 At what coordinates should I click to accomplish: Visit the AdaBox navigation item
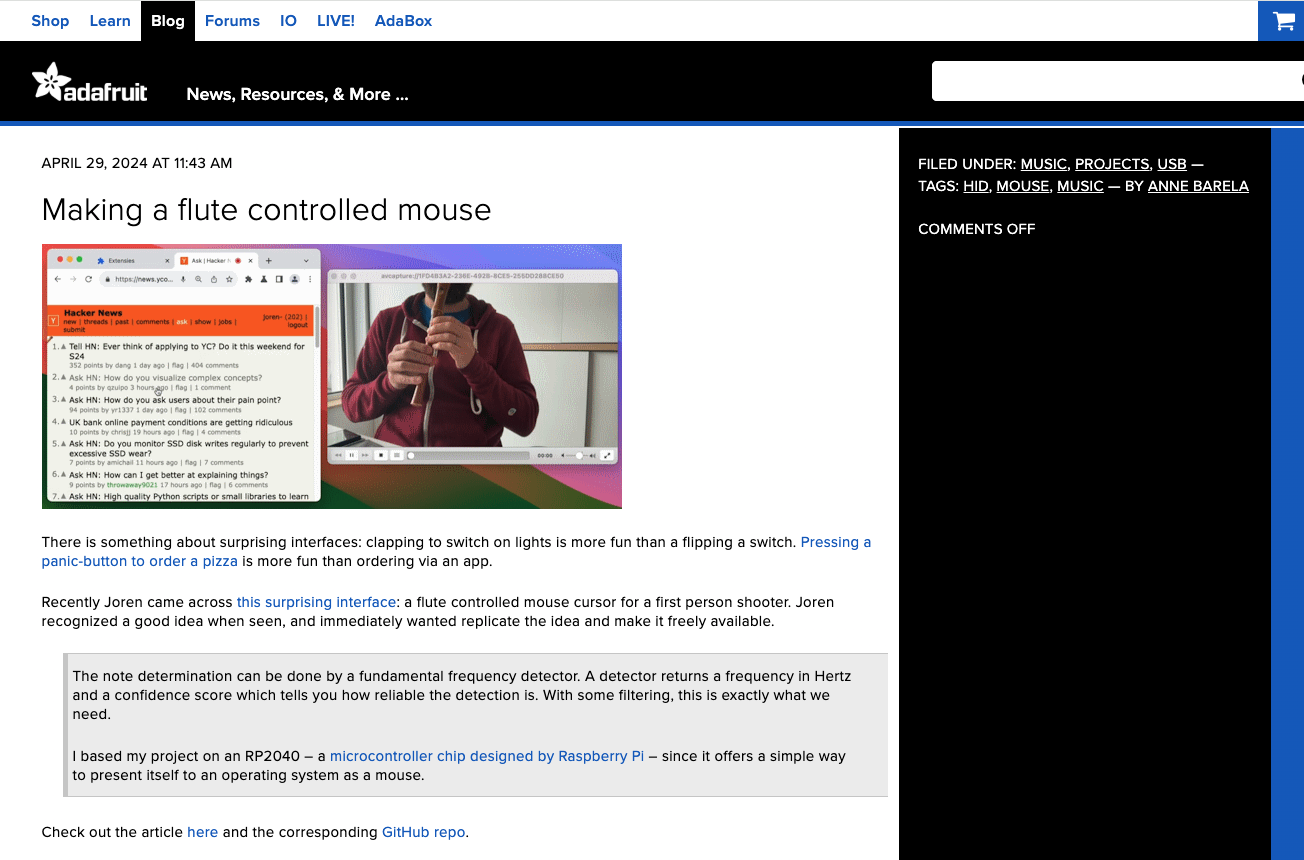pyautogui.click(x=403, y=21)
